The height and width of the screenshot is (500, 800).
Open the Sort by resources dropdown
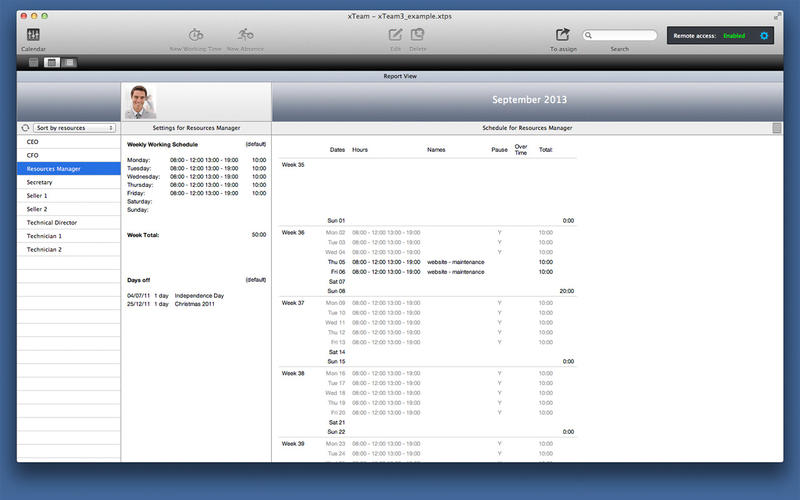[74, 128]
